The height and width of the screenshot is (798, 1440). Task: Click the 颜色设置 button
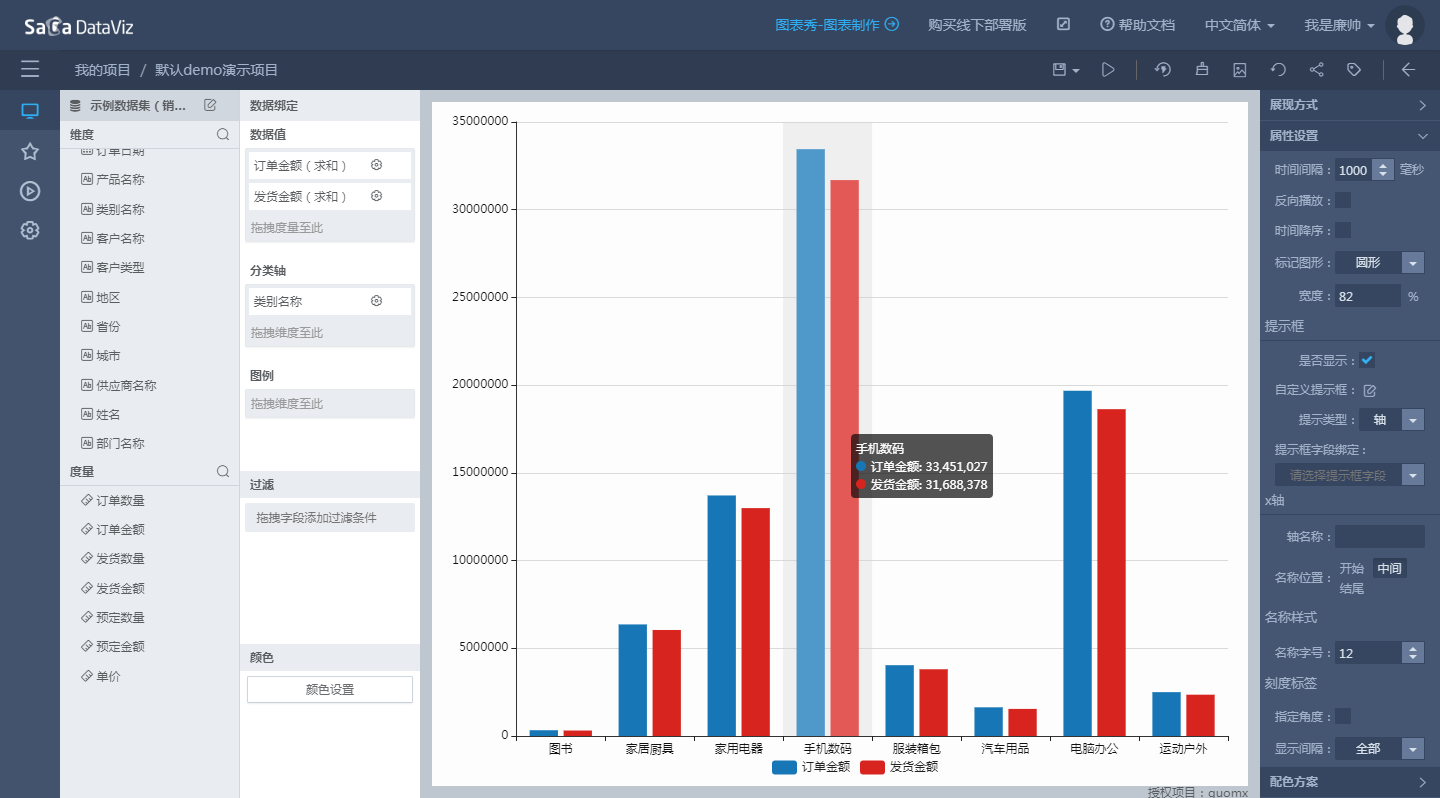pos(330,690)
